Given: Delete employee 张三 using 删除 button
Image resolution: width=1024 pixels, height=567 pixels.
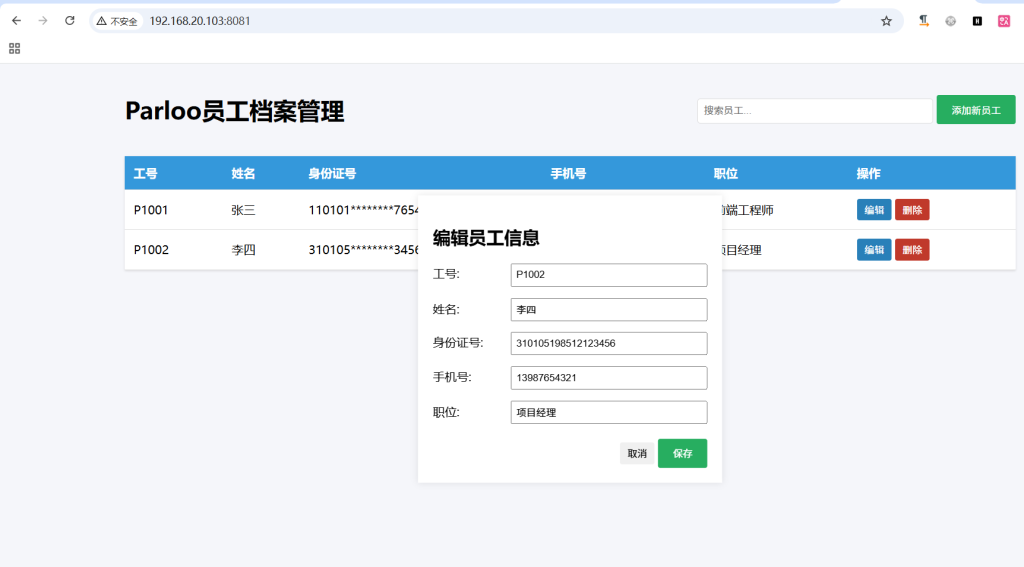Looking at the screenshot, I should coord(912,210).
